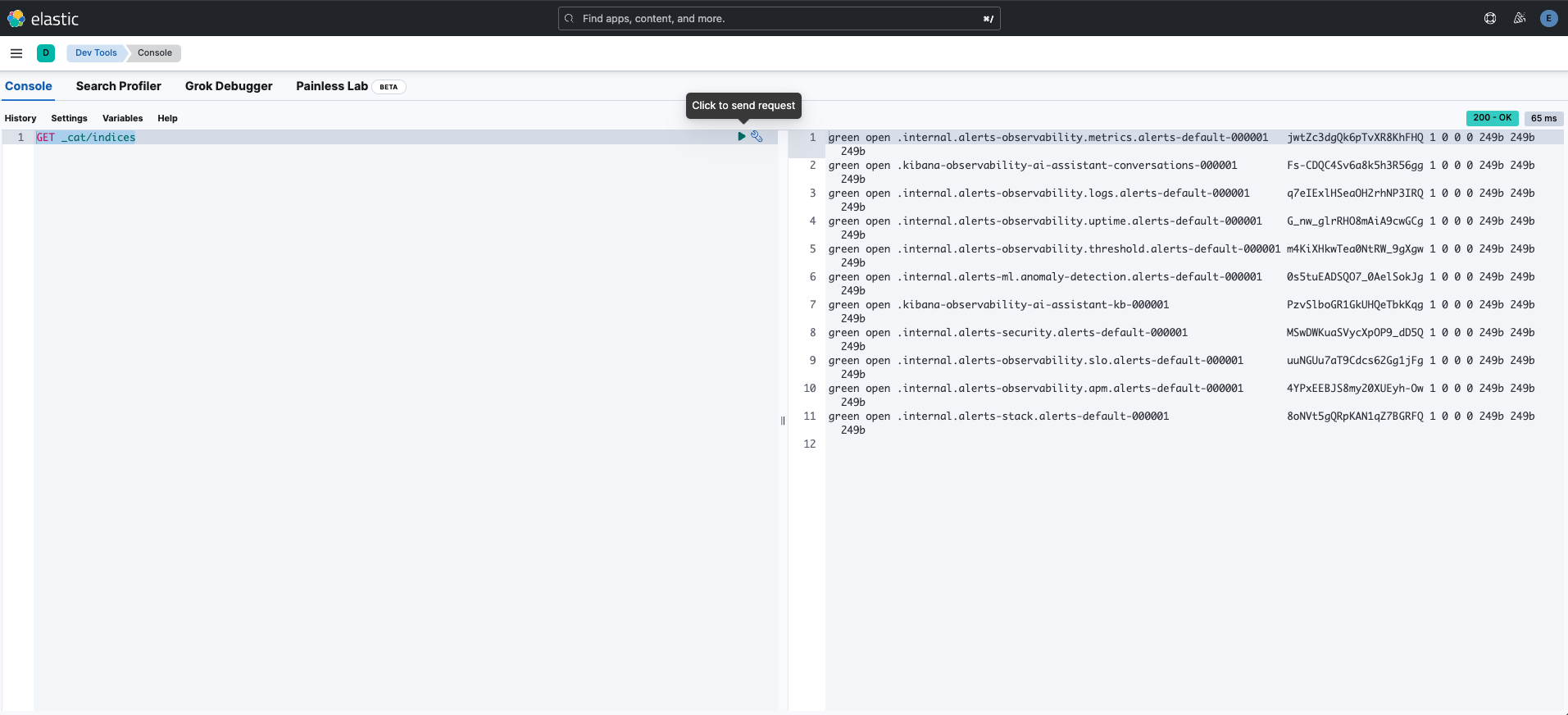Screen dimensions: 1568x715
Task: Click the green D space avatar
Action: point(46,53)
